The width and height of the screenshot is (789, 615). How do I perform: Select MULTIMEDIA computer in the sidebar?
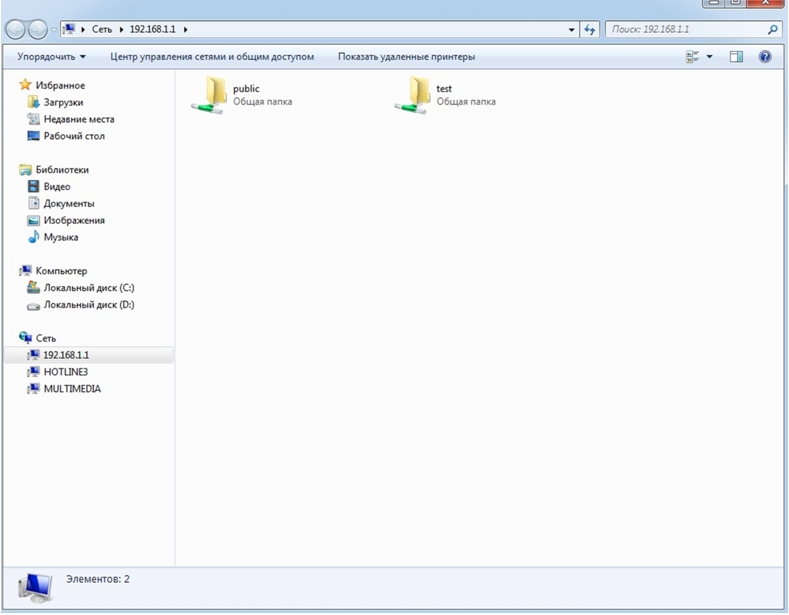coord(72,389)
